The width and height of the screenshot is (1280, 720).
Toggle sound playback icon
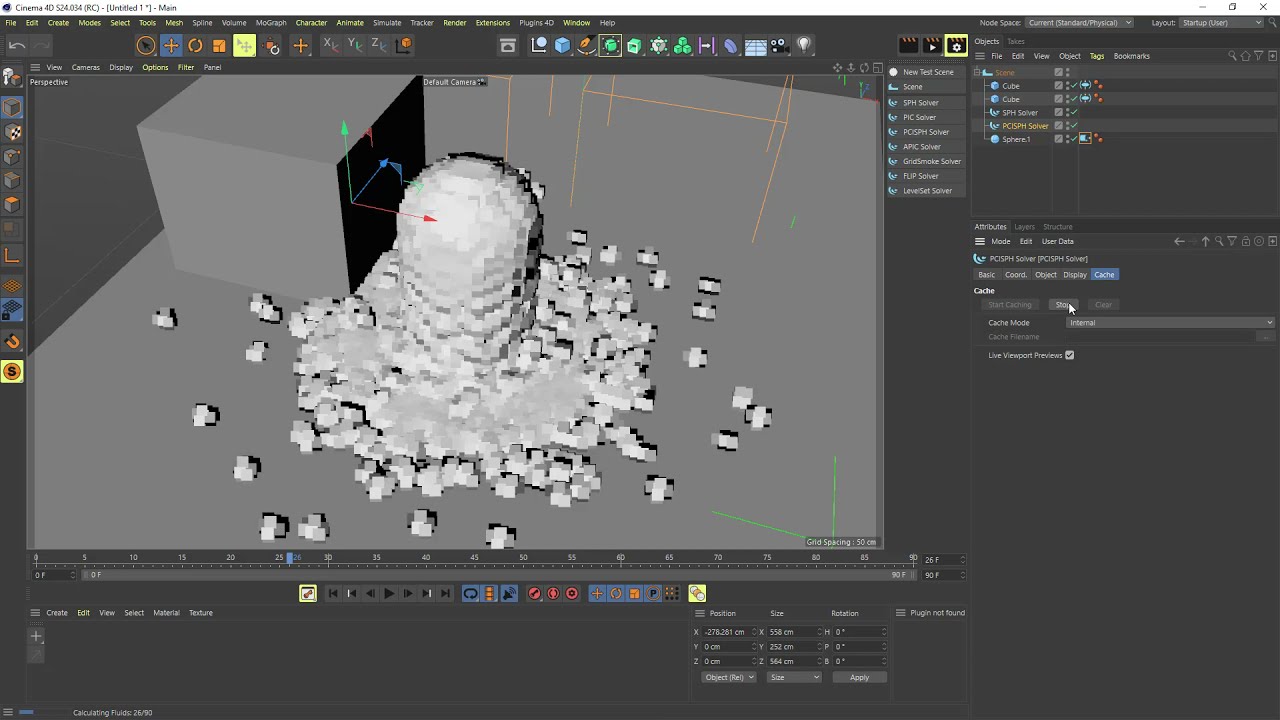[509, 594]
